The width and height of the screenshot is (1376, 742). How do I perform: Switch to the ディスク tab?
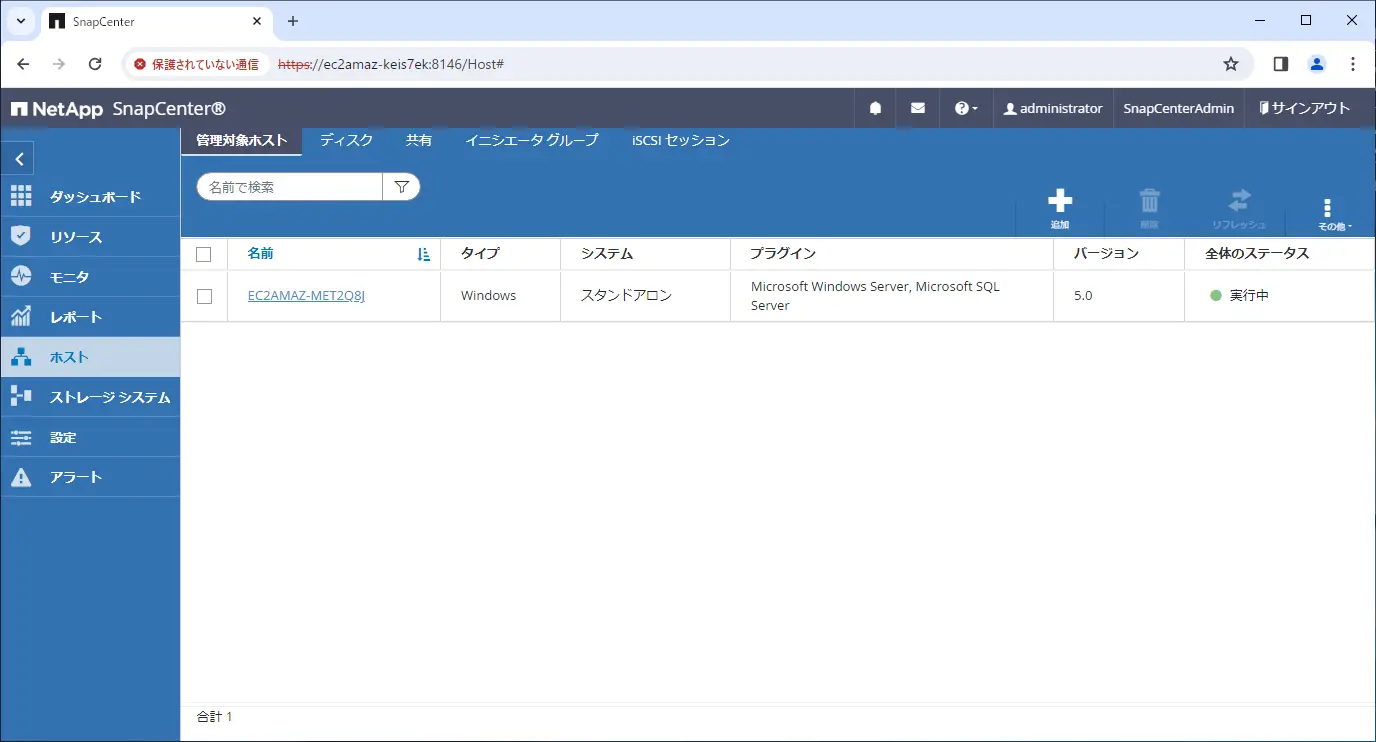point(346,141)
